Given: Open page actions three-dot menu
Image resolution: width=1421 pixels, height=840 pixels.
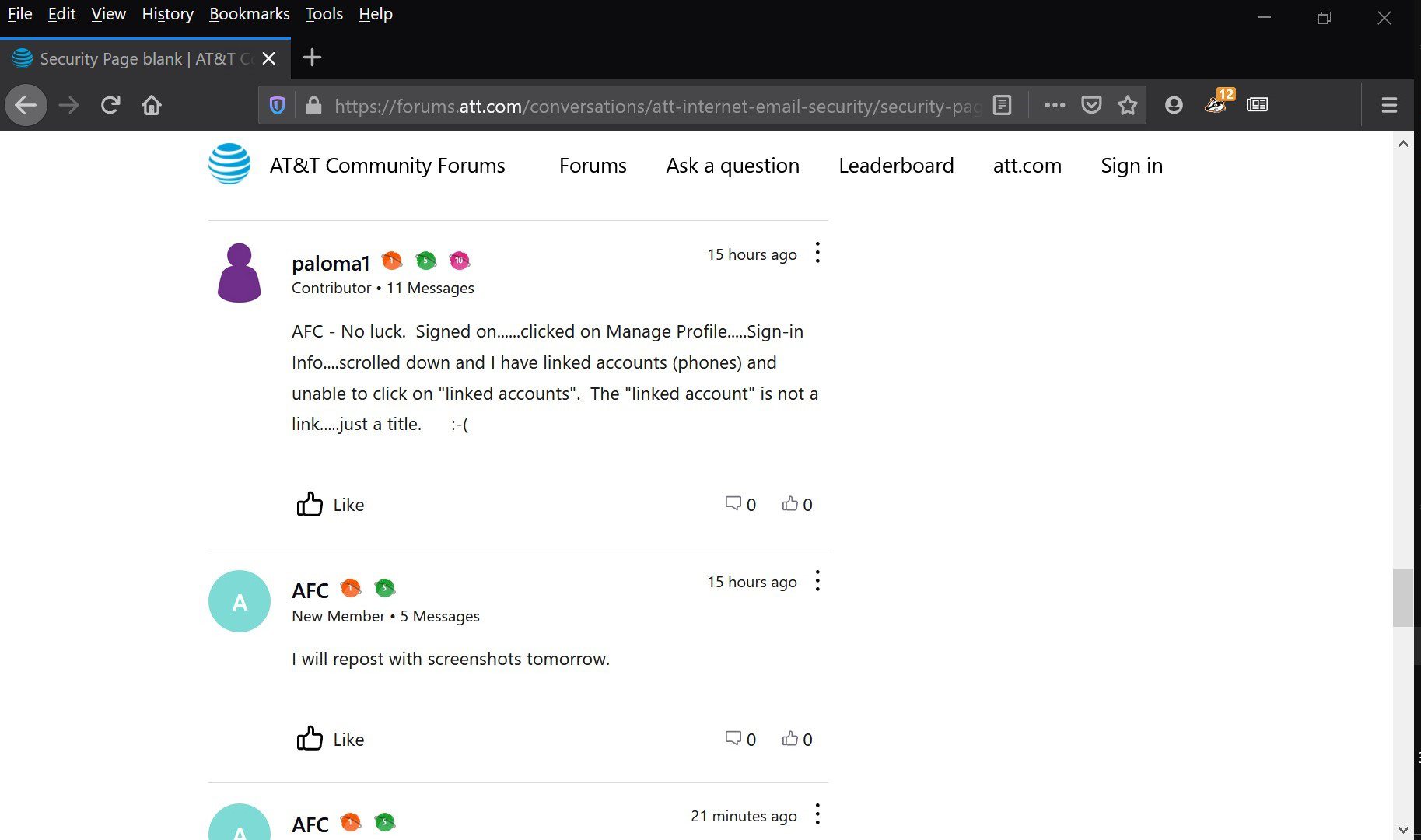Looking at the screenshot, I should coord(1055,105).
